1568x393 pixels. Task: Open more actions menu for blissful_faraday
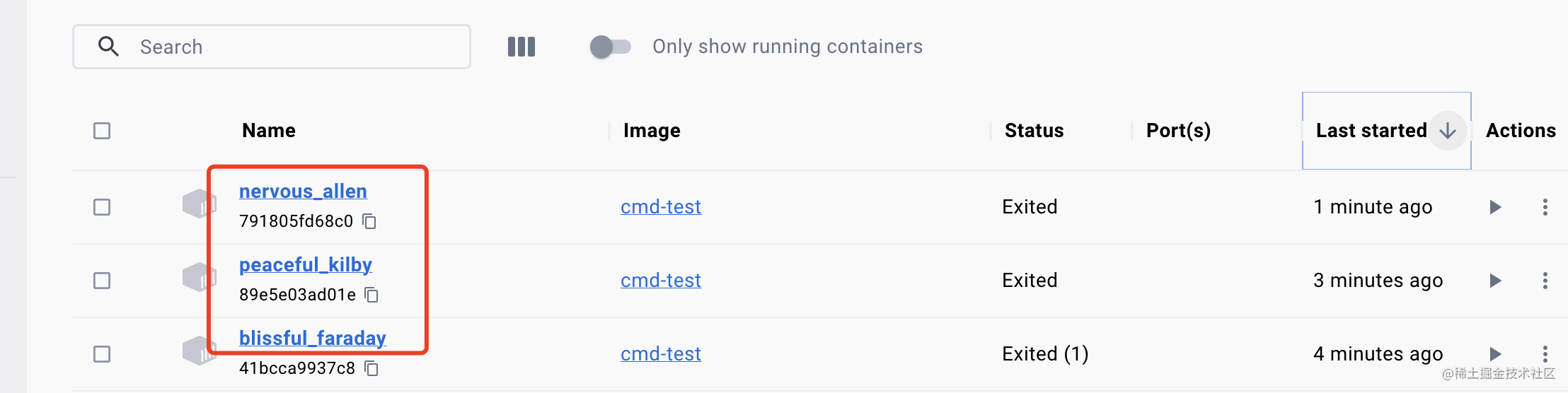click(x=1545, y=353)
